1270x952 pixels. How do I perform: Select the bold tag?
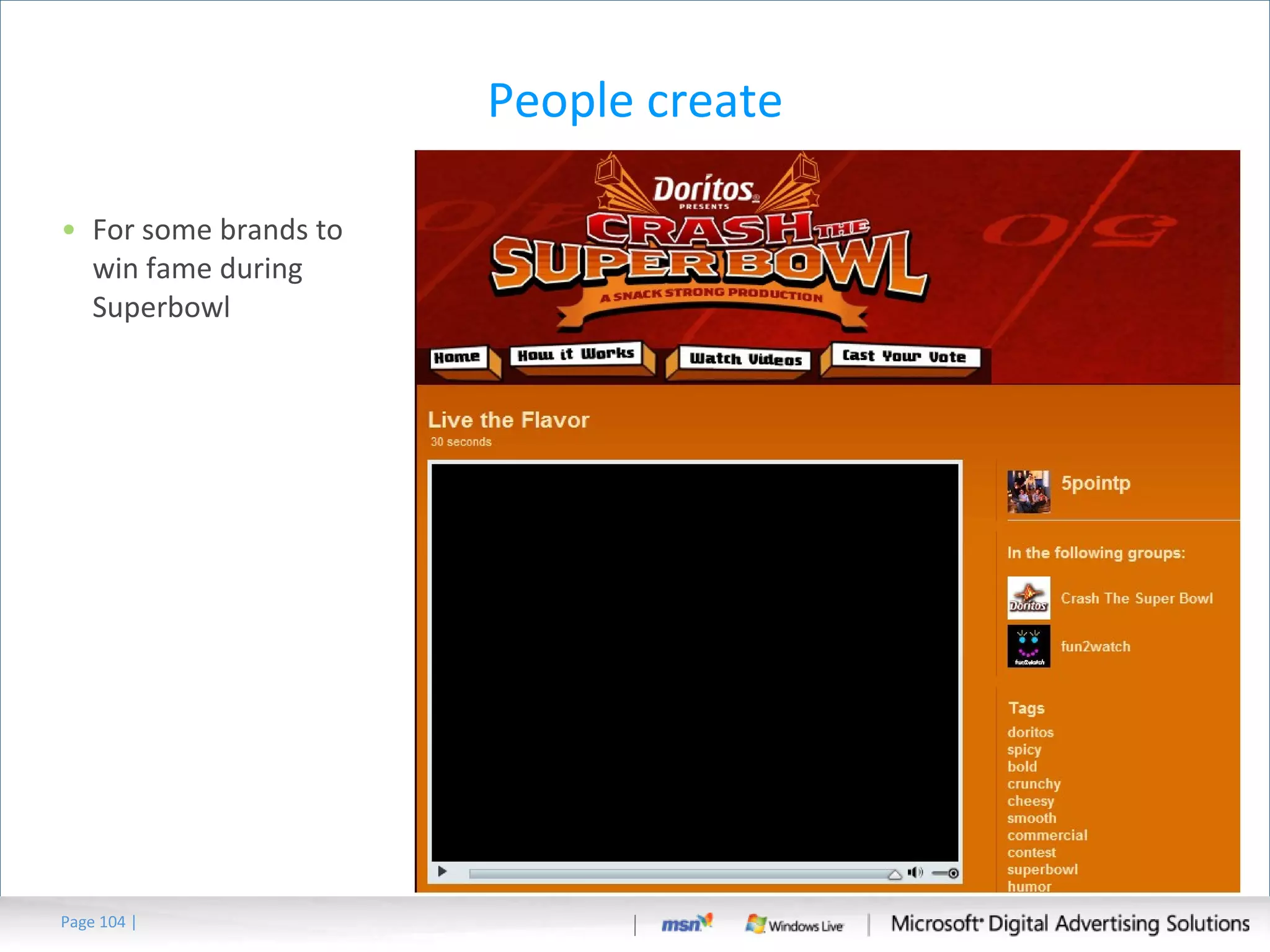(x=1022, y=767)
